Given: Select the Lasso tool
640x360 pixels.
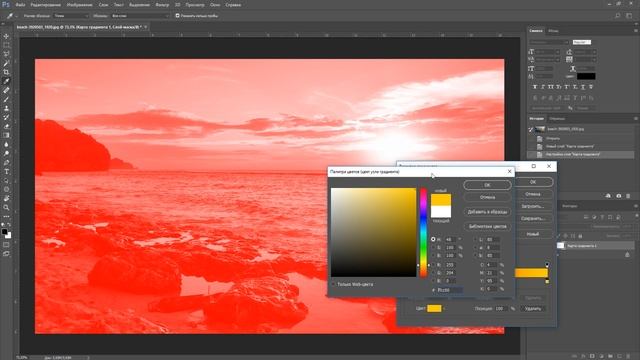Looking at the screenshot, I should point(6,54).
